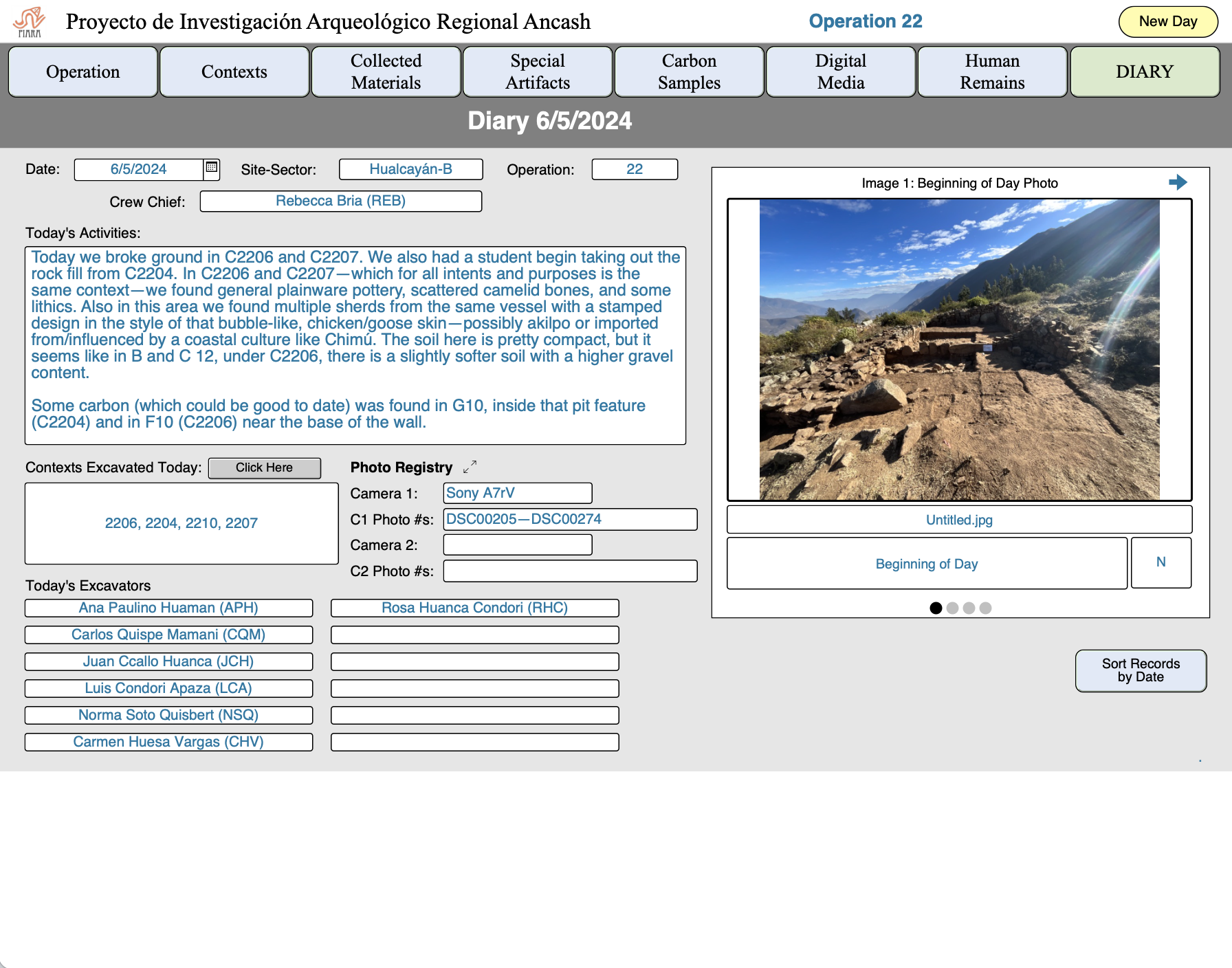The image size is (1232, 968).
Task: Click into the Camera 2 input field
Action: click(517, 544)
